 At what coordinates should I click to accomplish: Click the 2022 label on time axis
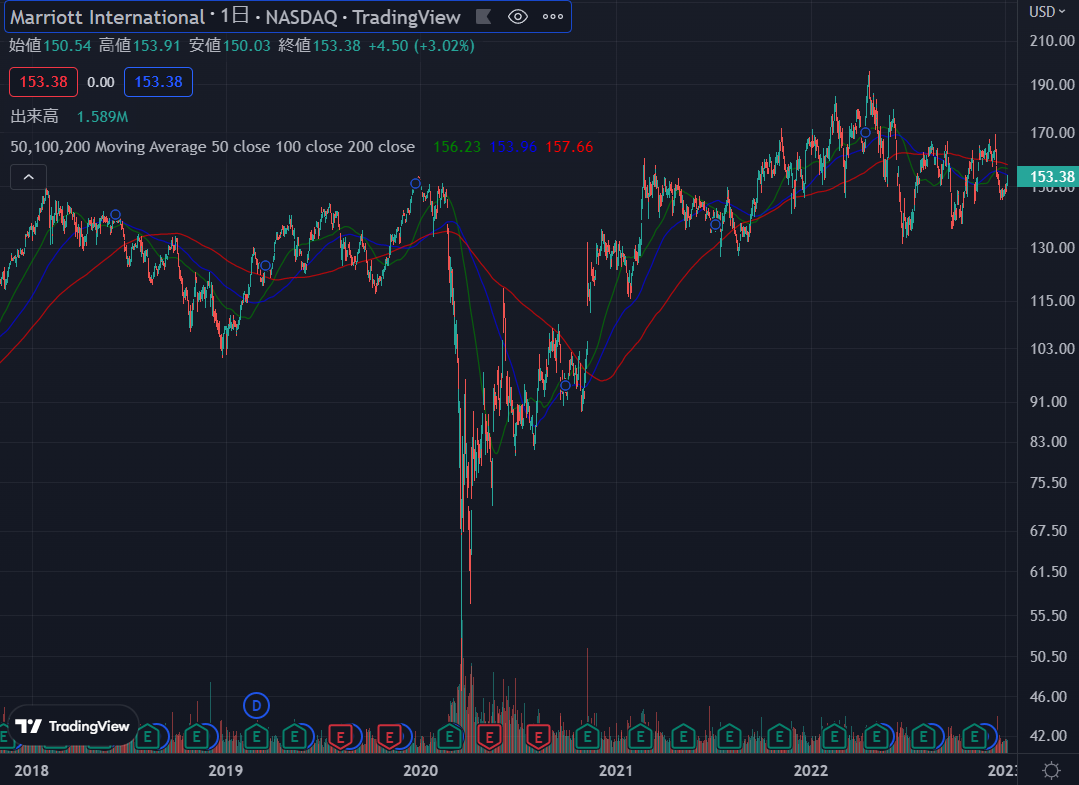point(811,771)
